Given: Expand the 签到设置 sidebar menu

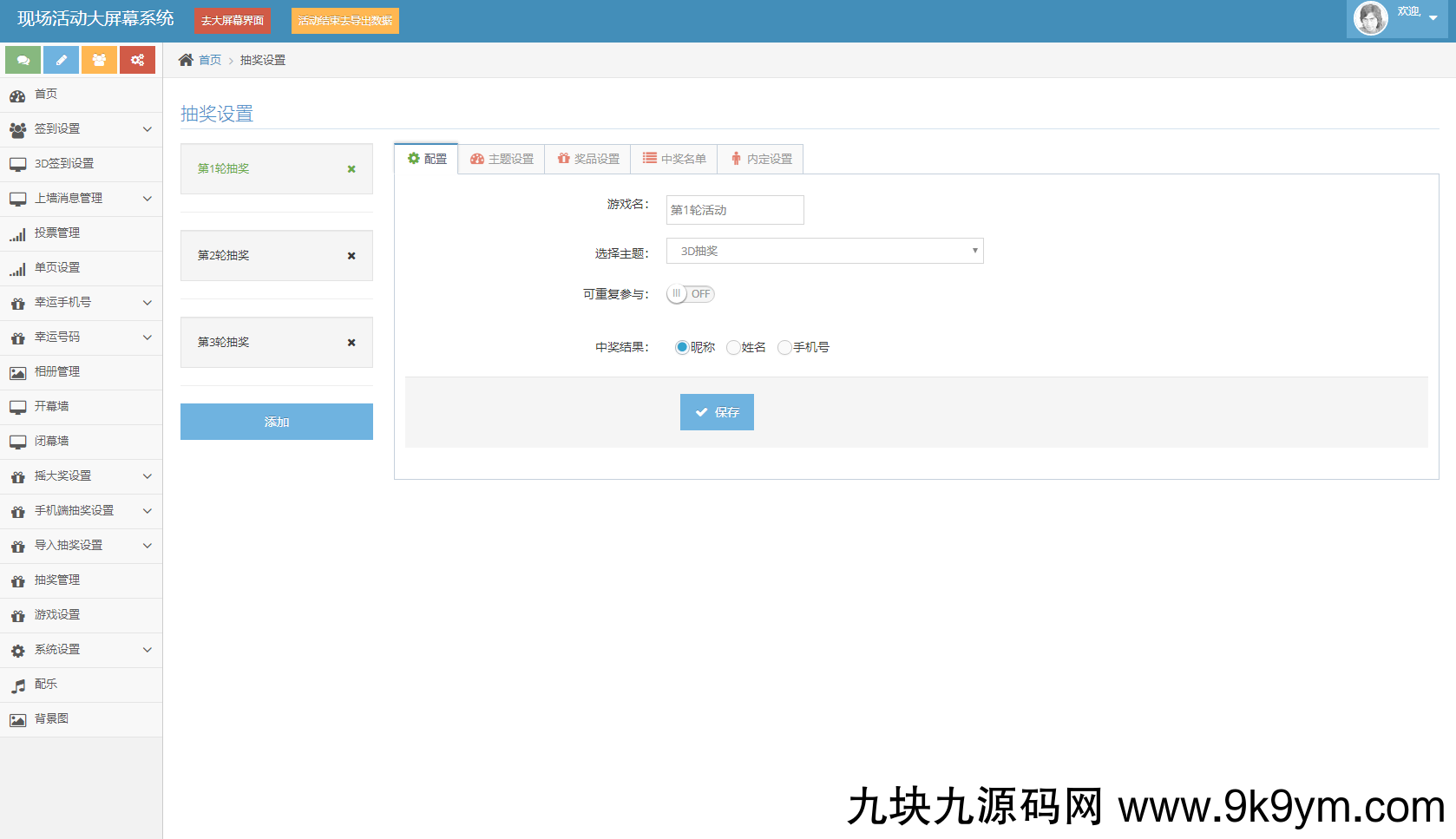Looking at the screenshot, I should click(81, 129).
